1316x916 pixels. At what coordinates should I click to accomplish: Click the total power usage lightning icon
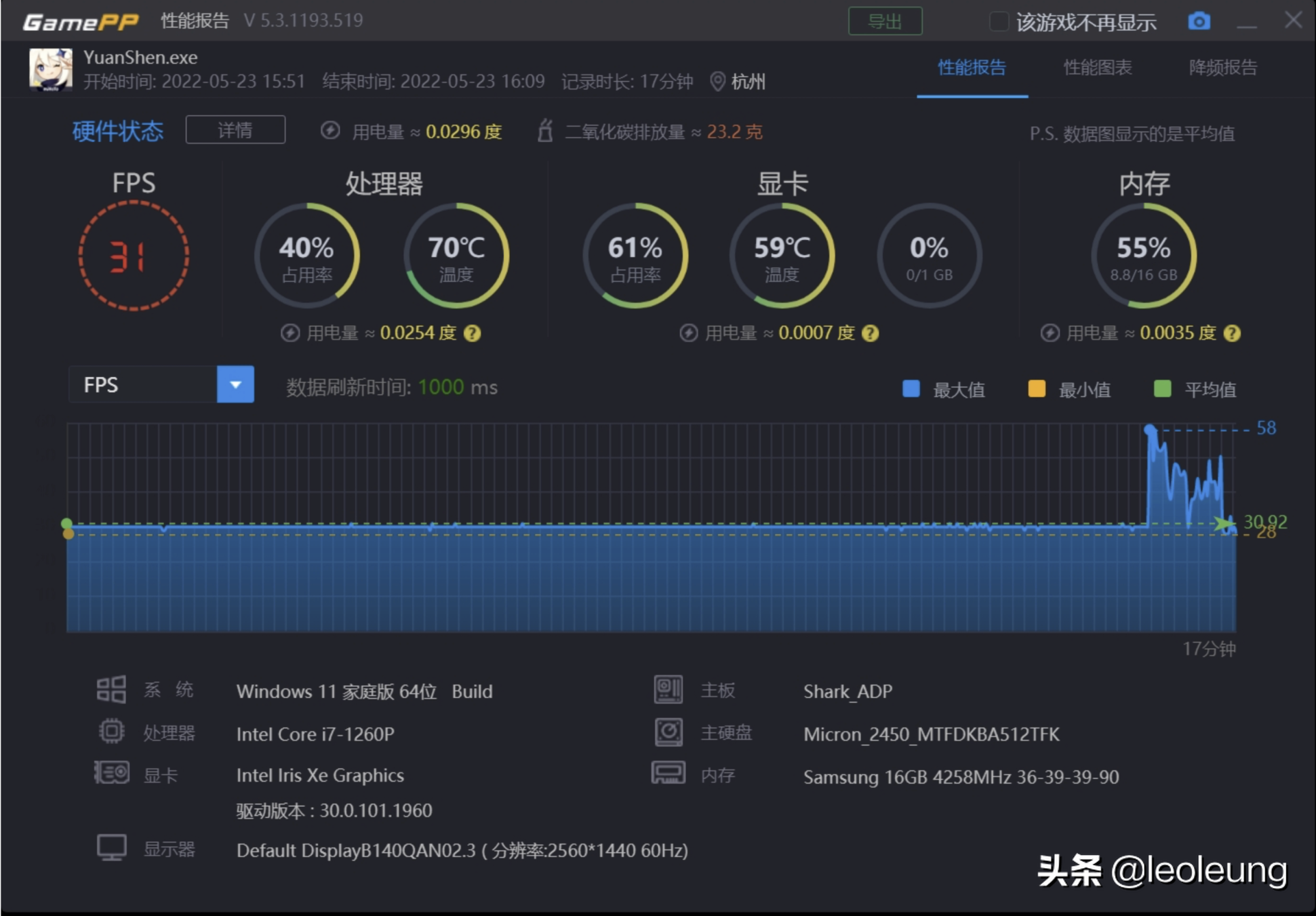tap(330, 130)
